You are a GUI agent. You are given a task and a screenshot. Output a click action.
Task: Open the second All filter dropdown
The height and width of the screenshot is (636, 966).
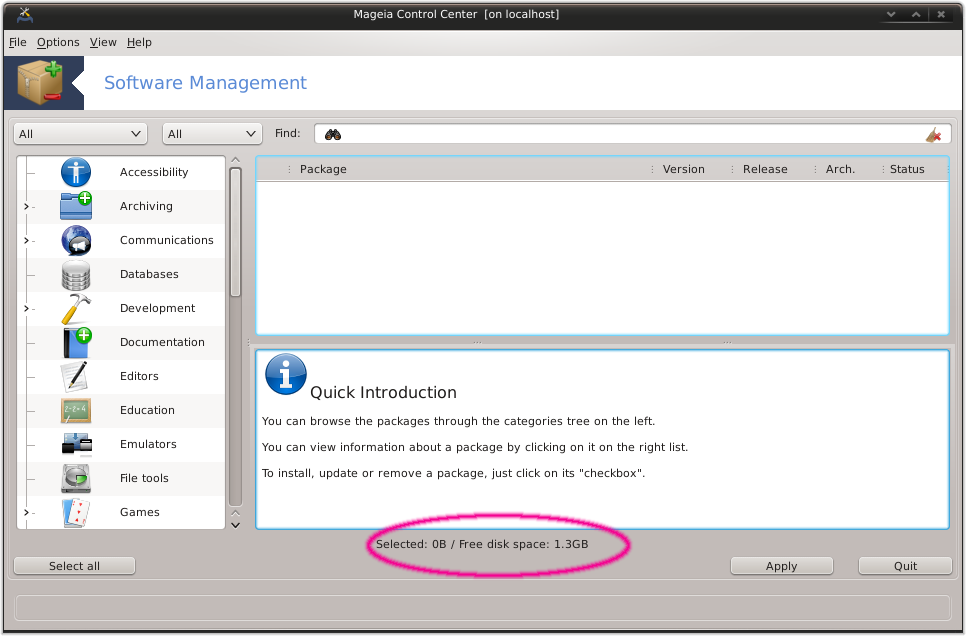click(x=212, y=134)
